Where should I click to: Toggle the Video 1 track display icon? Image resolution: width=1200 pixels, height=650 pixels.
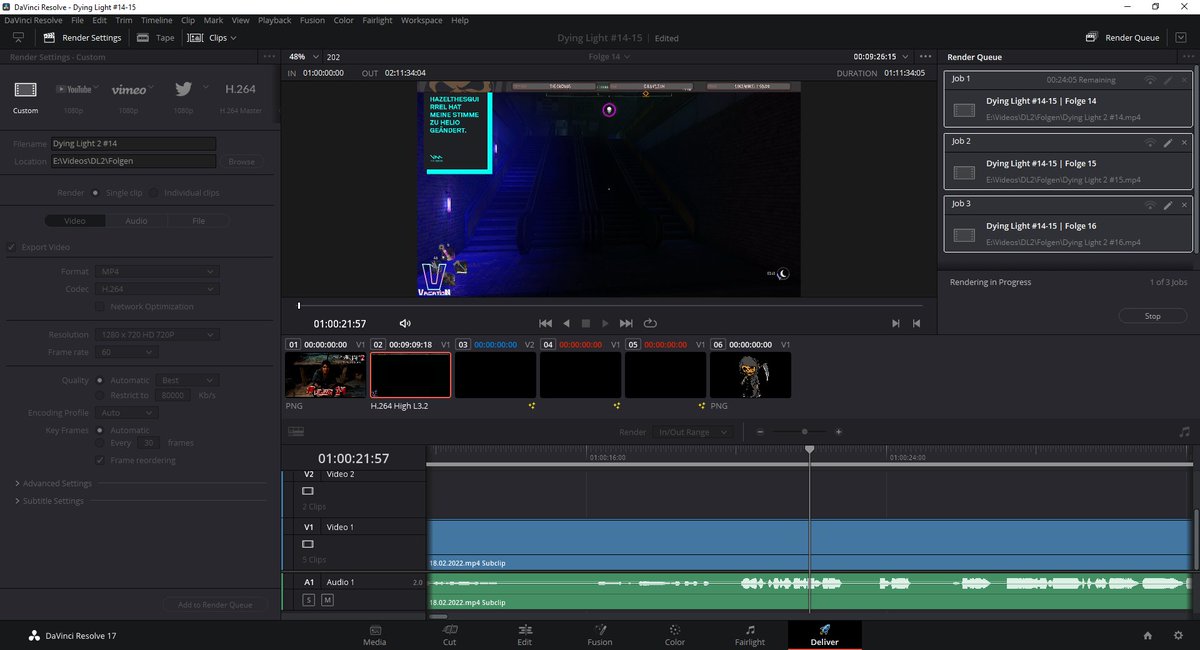[308, 544]
